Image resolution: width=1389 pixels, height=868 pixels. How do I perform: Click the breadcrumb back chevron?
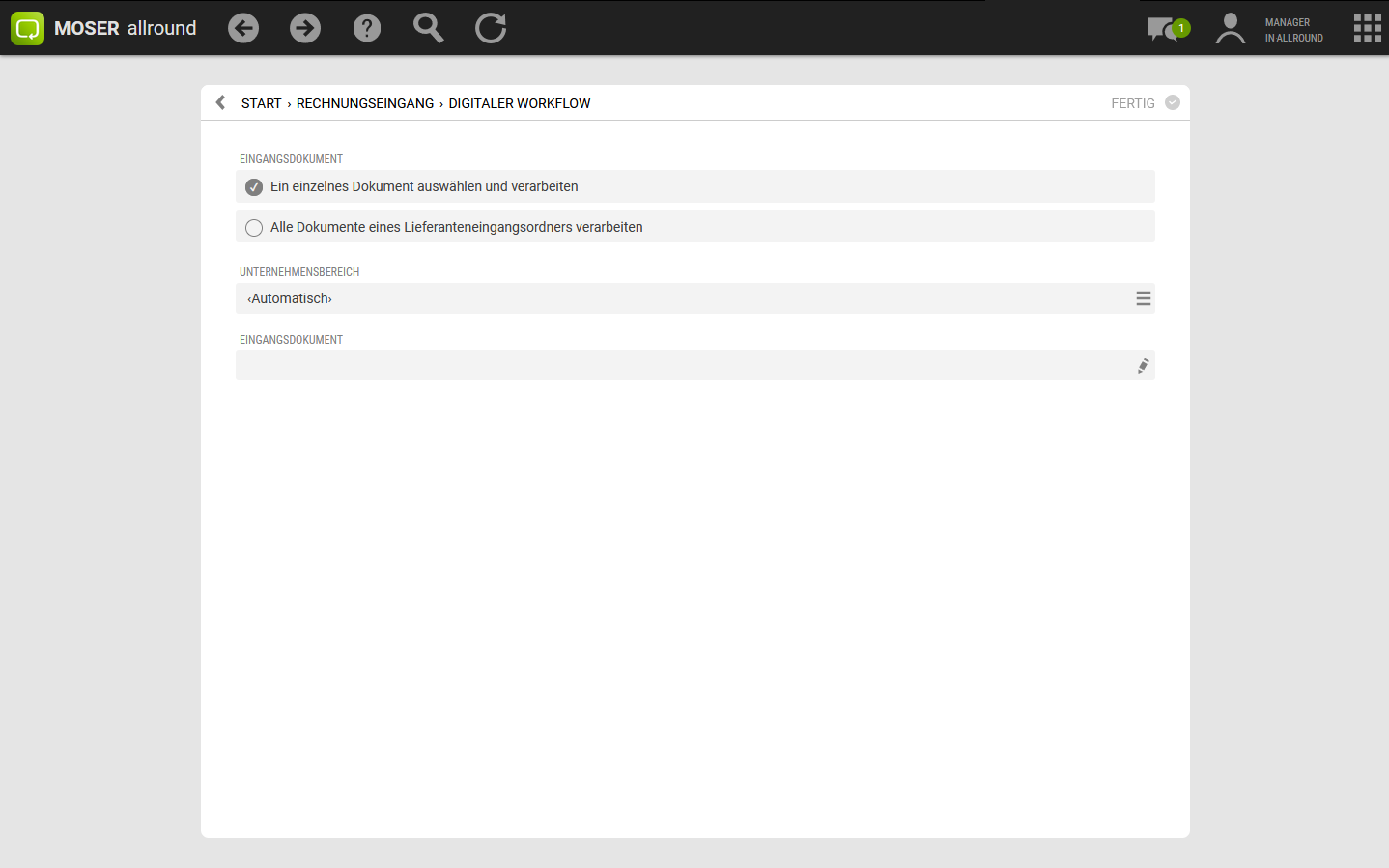[220, 102]
